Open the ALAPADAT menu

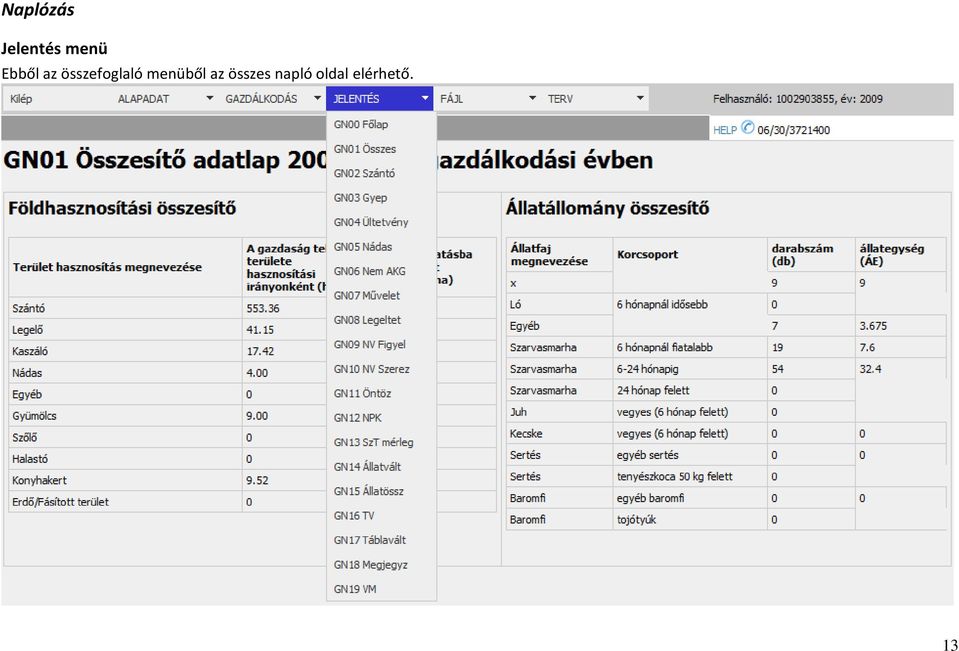pos(143,99)
